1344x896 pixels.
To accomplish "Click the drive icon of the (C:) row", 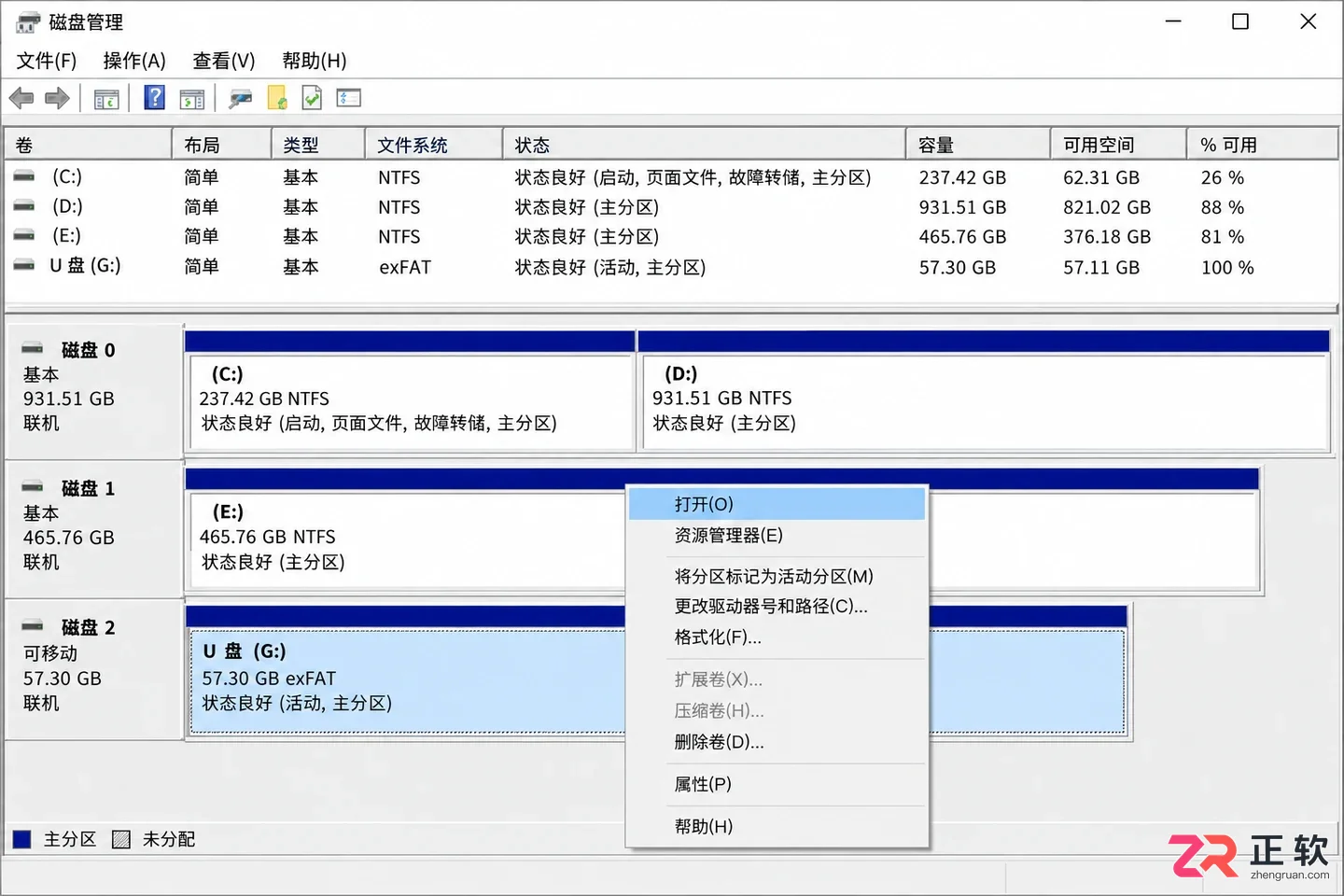I will [24, 176].
